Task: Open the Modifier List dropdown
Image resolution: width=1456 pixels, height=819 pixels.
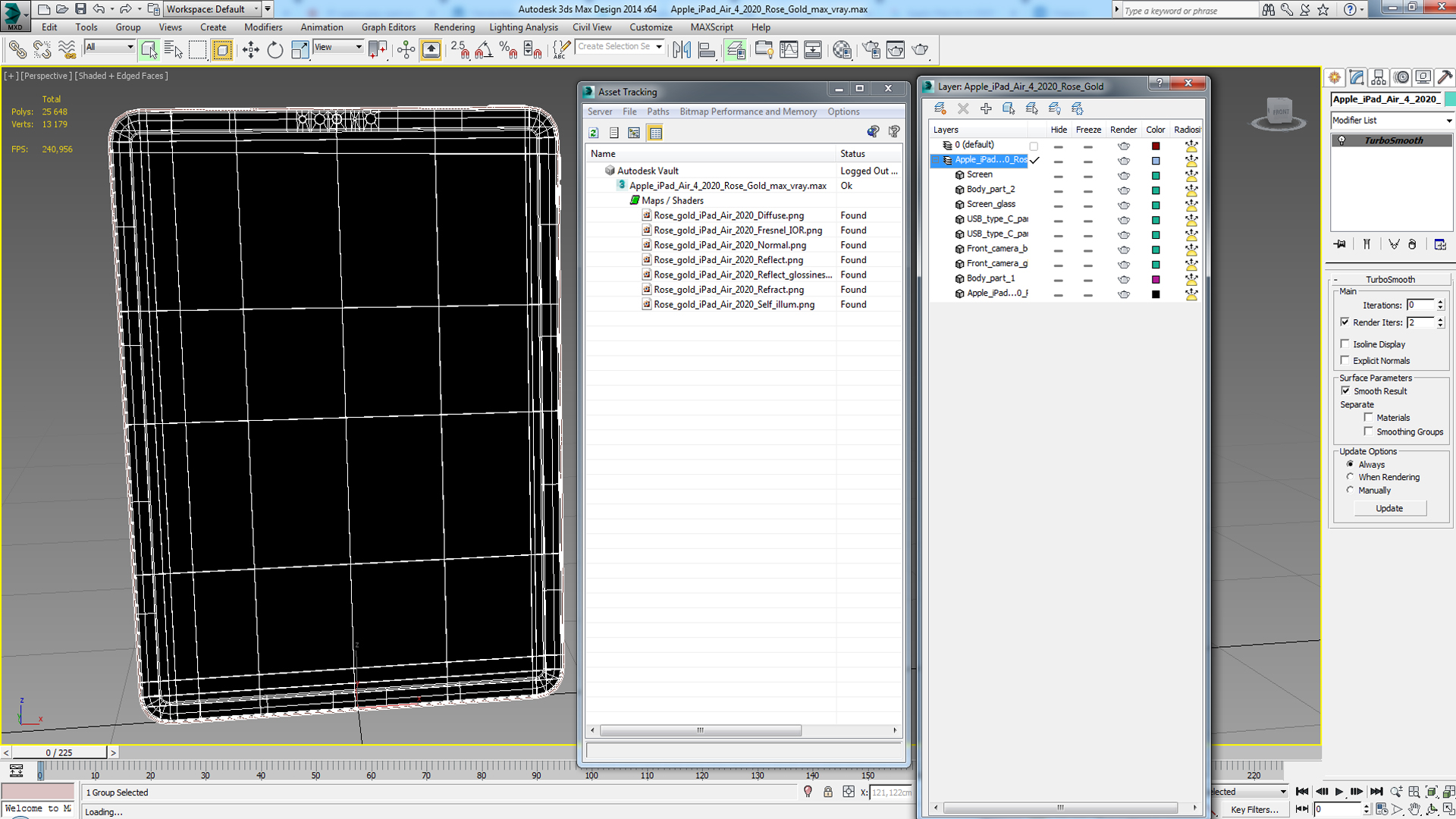Action: tap(1392, 120)
